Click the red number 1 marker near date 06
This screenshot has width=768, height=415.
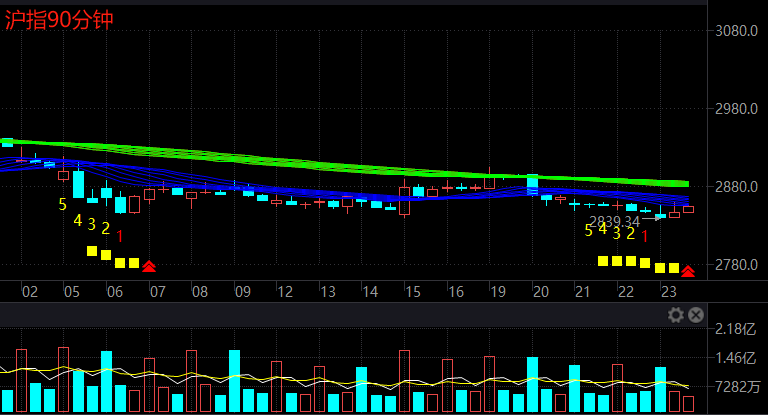(120, 236)
